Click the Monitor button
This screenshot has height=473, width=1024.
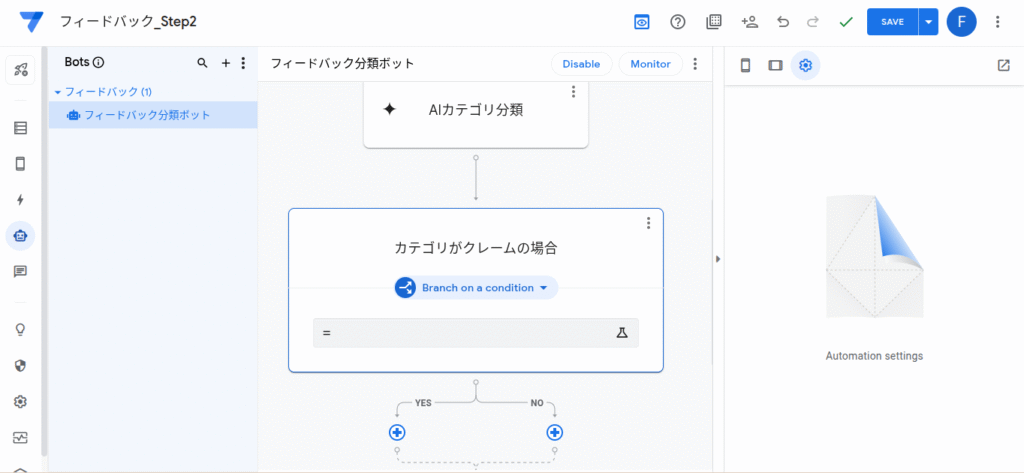[650, 64]
